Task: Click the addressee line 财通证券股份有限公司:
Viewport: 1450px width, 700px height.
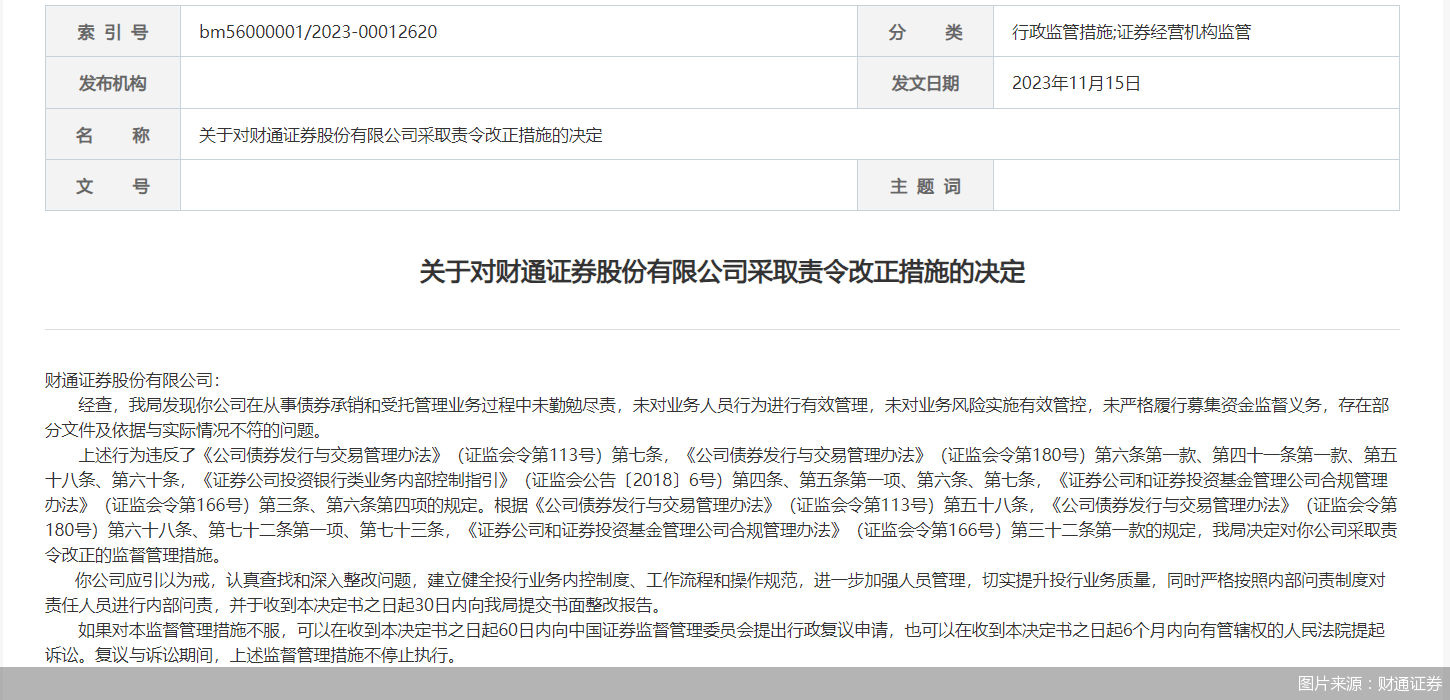Action: (x=132, y=381)
